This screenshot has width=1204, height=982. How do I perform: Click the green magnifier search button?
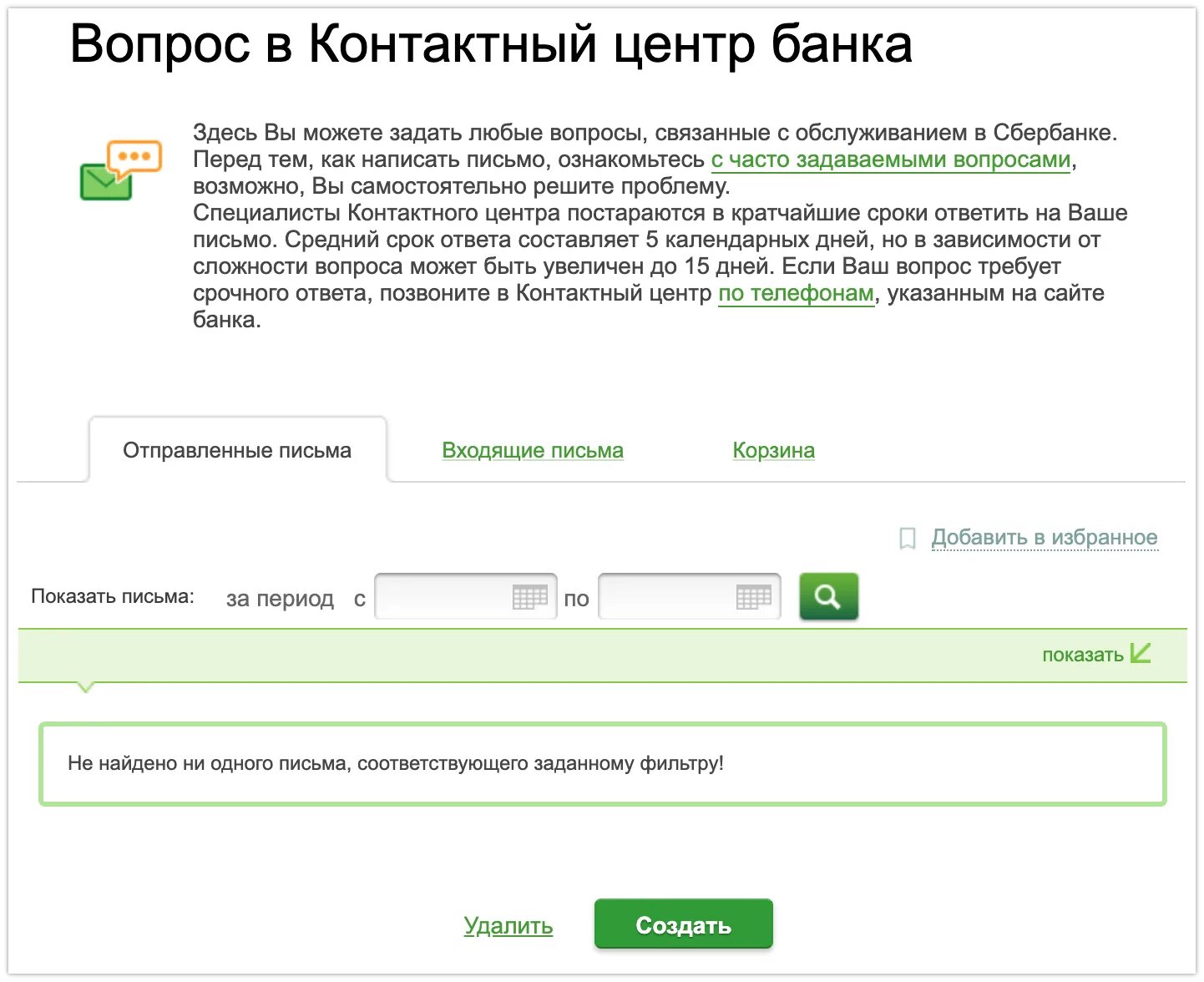pyautogui.click(x=828, y=596)
